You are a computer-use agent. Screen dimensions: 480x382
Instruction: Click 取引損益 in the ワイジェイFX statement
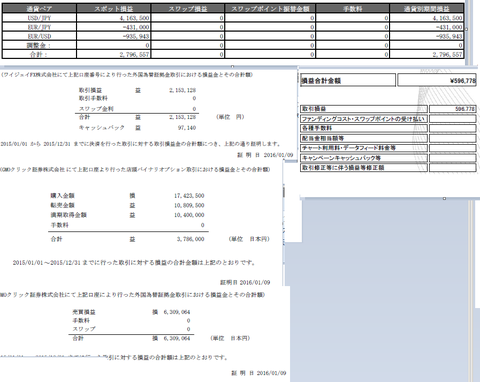pyautogui.click(x=90, y=90)
